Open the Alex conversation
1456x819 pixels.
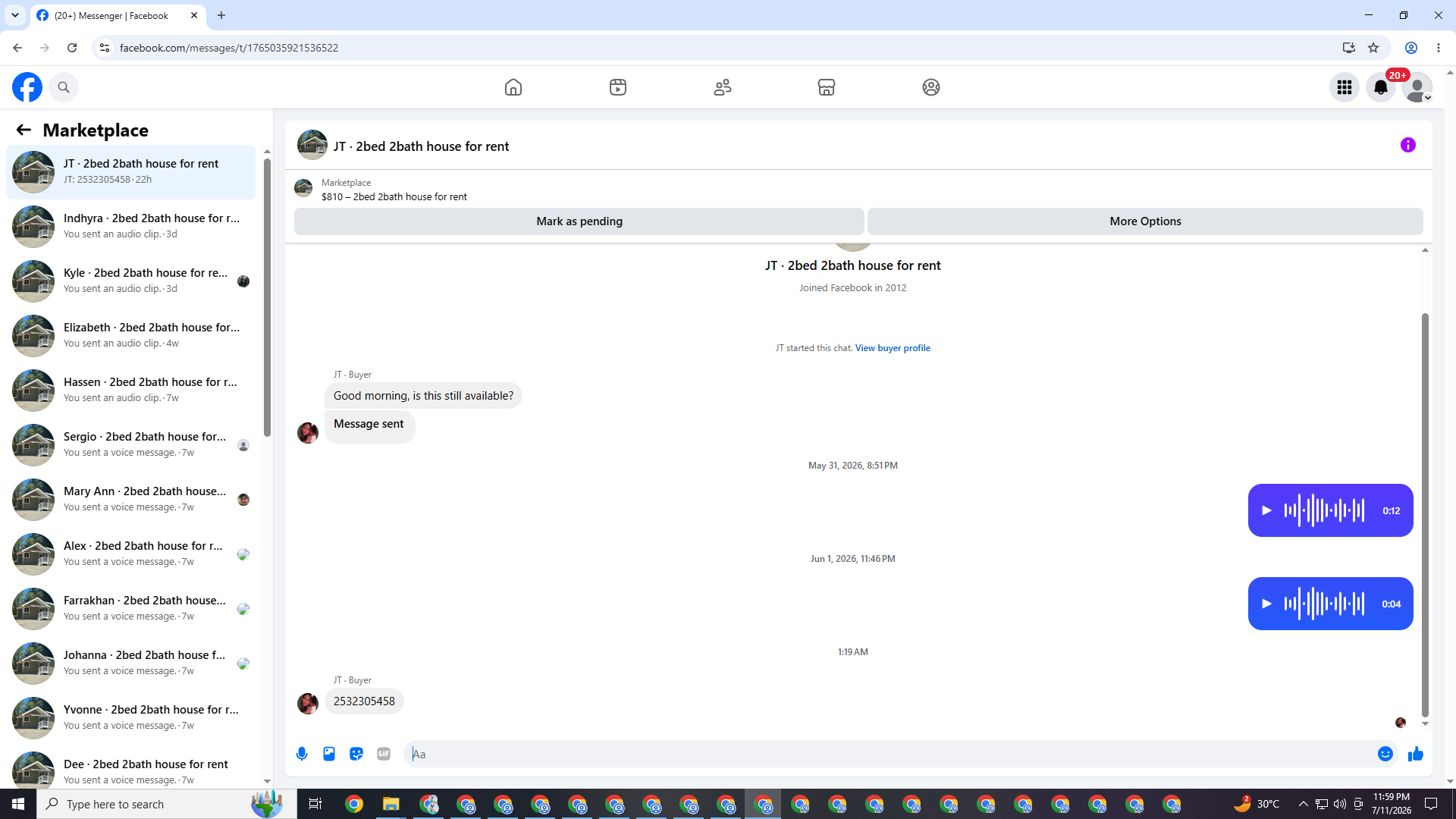[x=130, y=554]
